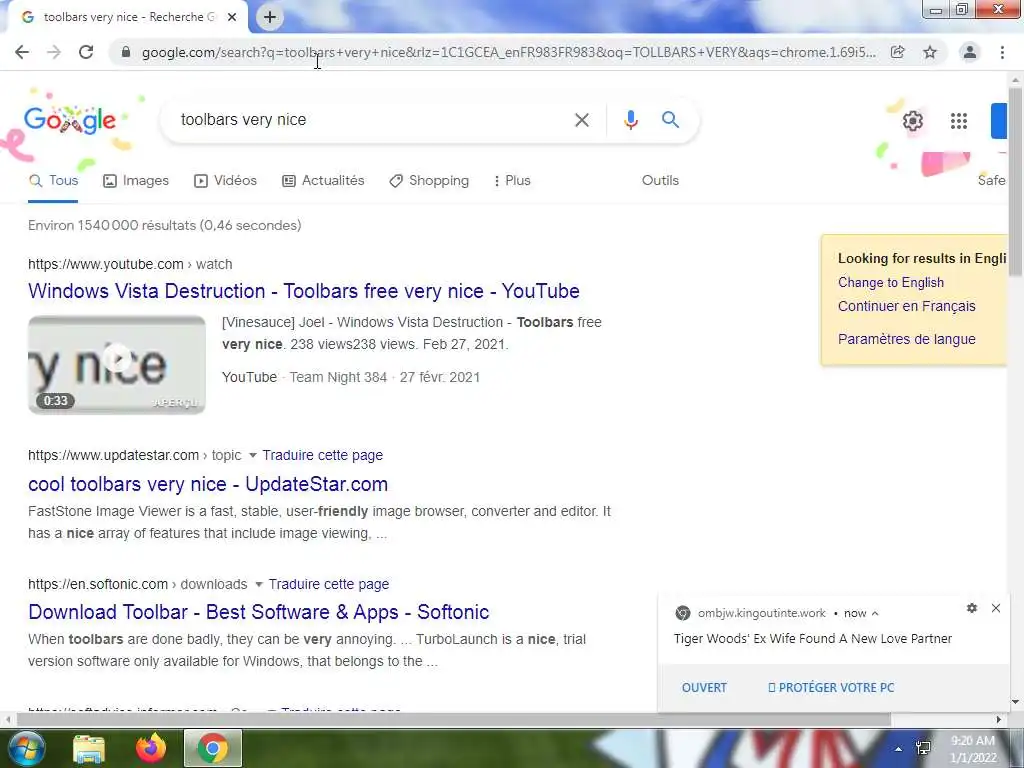Start voice search with the microphone icon

click(631, 120)
